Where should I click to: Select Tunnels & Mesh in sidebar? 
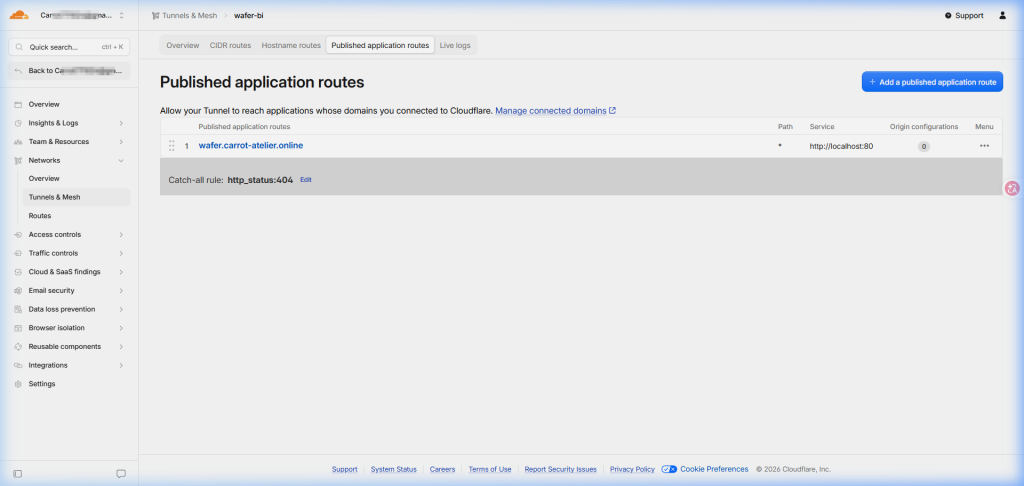(x=76, y=197)
